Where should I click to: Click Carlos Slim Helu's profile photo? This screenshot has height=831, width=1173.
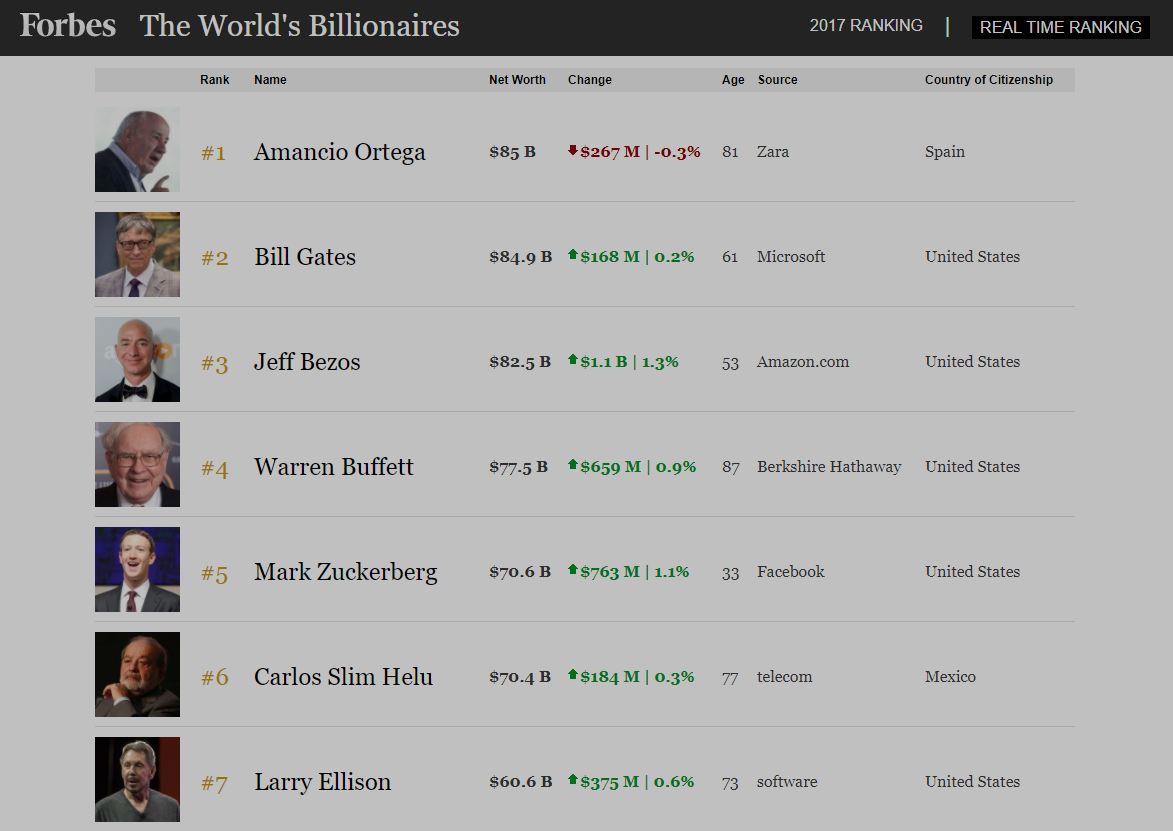click(x=137, y=674)
